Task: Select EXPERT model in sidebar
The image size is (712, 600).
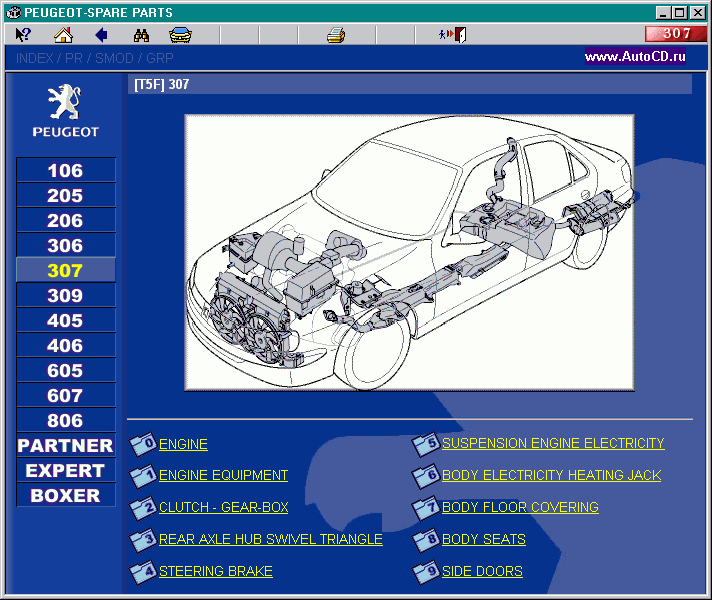Action: [x=65, y=471]
